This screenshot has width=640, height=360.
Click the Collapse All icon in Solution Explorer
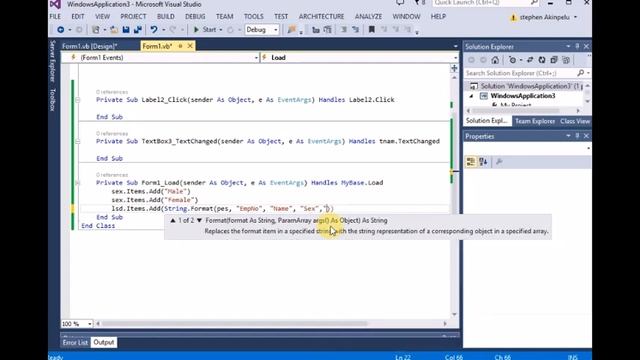[x=553, y=60]
